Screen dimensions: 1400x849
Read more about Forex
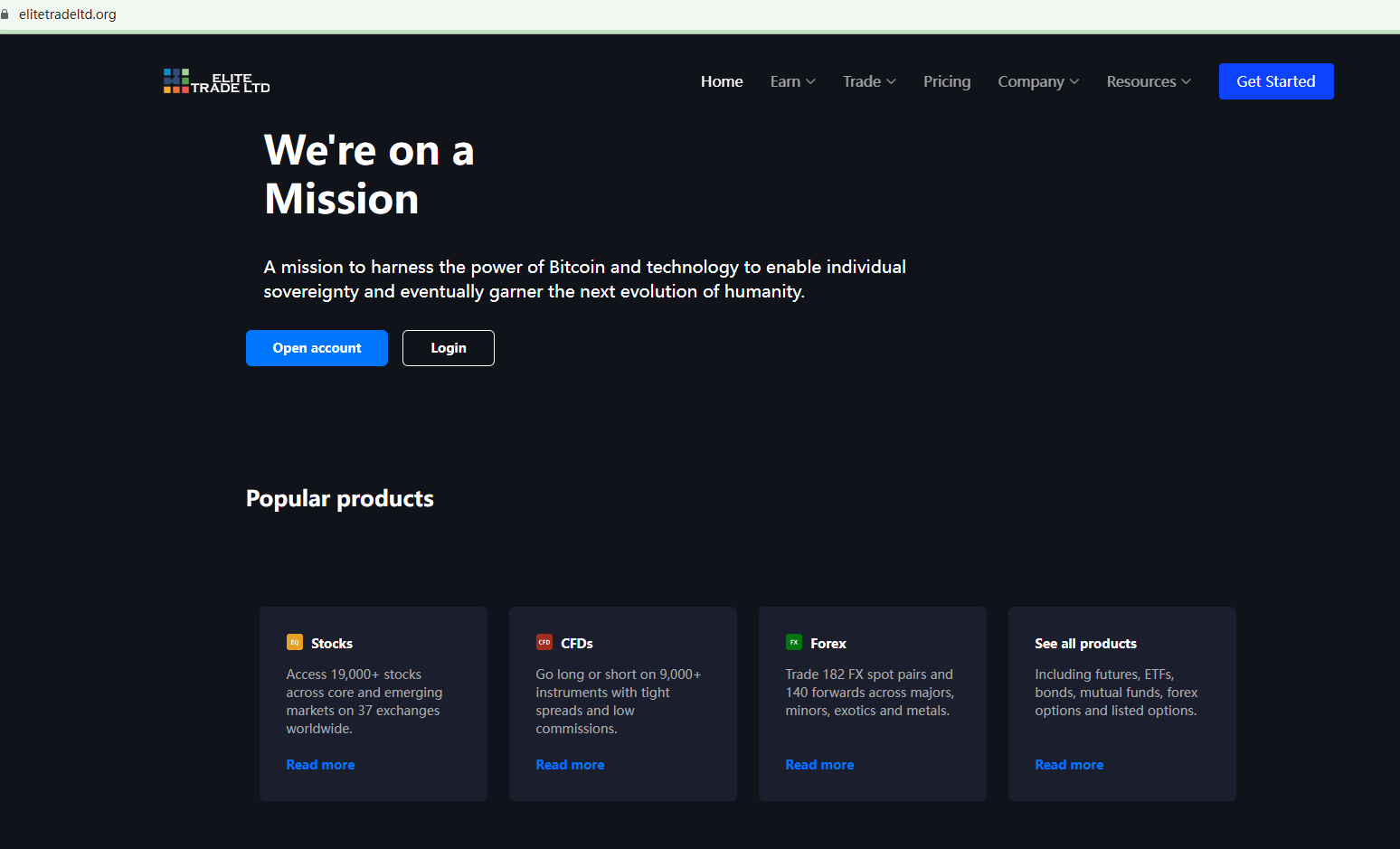tap(819, 765)
